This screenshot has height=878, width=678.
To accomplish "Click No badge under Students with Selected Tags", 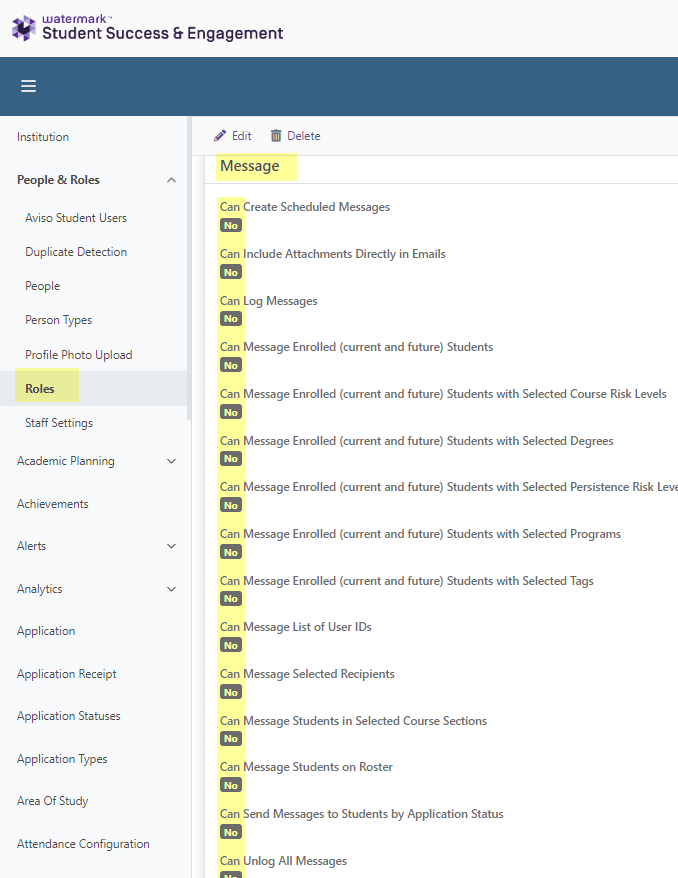I will coord(231,599).
